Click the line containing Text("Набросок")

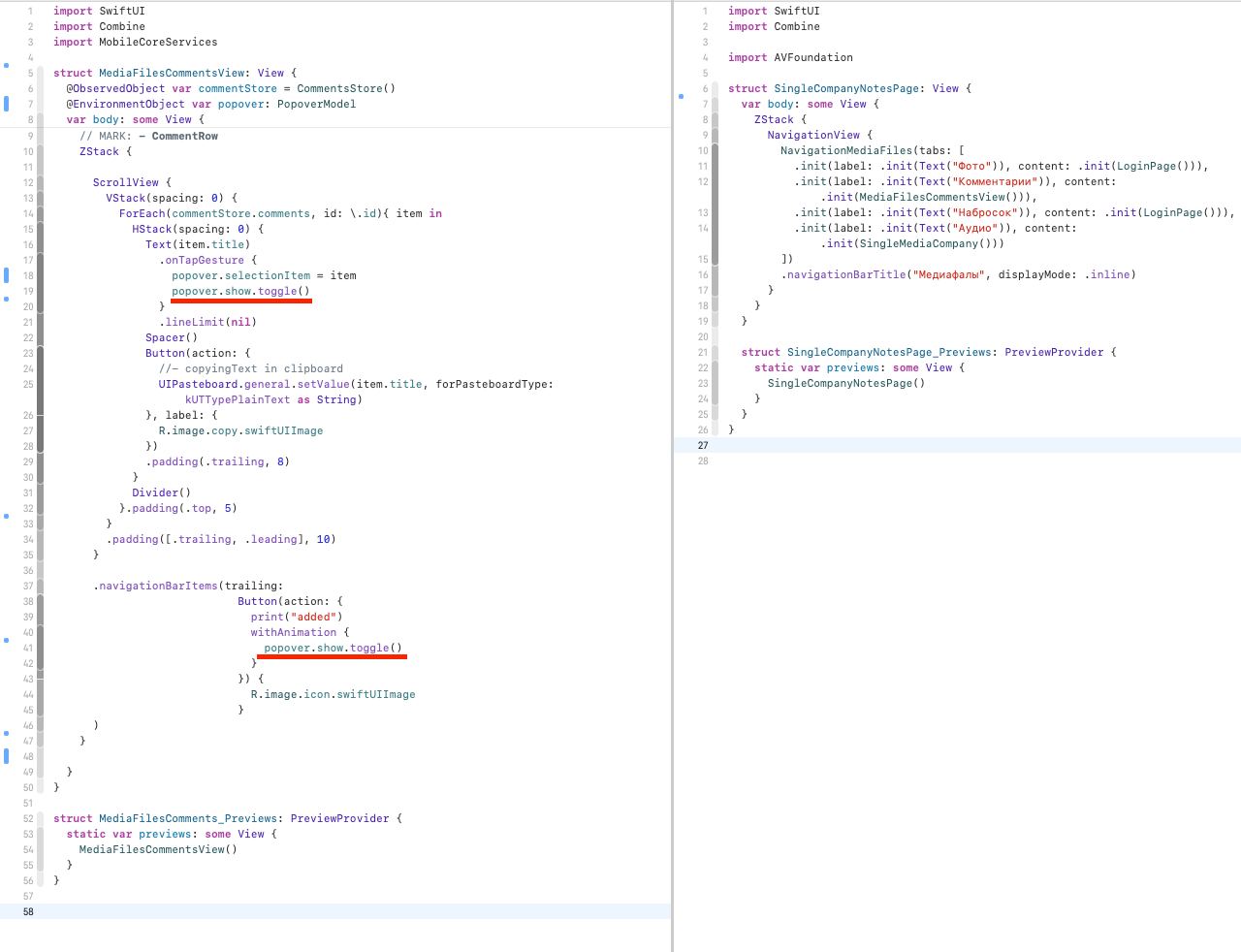tap(1015, 212)
